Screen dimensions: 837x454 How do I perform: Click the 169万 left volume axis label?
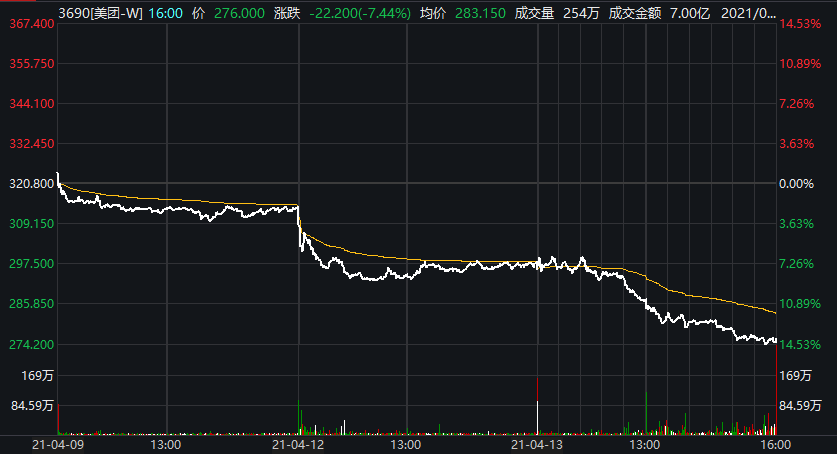[37, 376]
